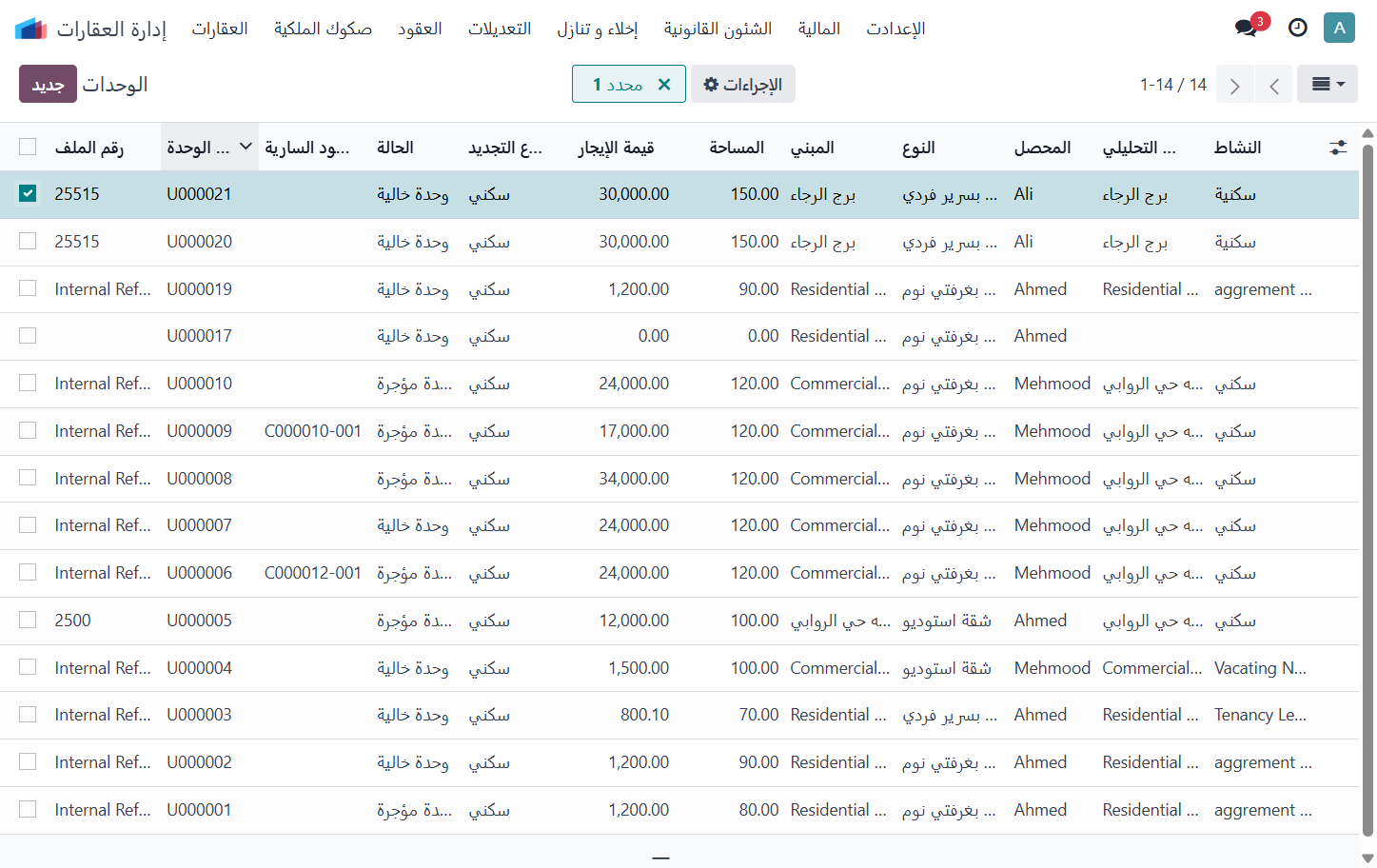
Task: Open the الإجراءات actions gear button
Action: tap(743, 84)
